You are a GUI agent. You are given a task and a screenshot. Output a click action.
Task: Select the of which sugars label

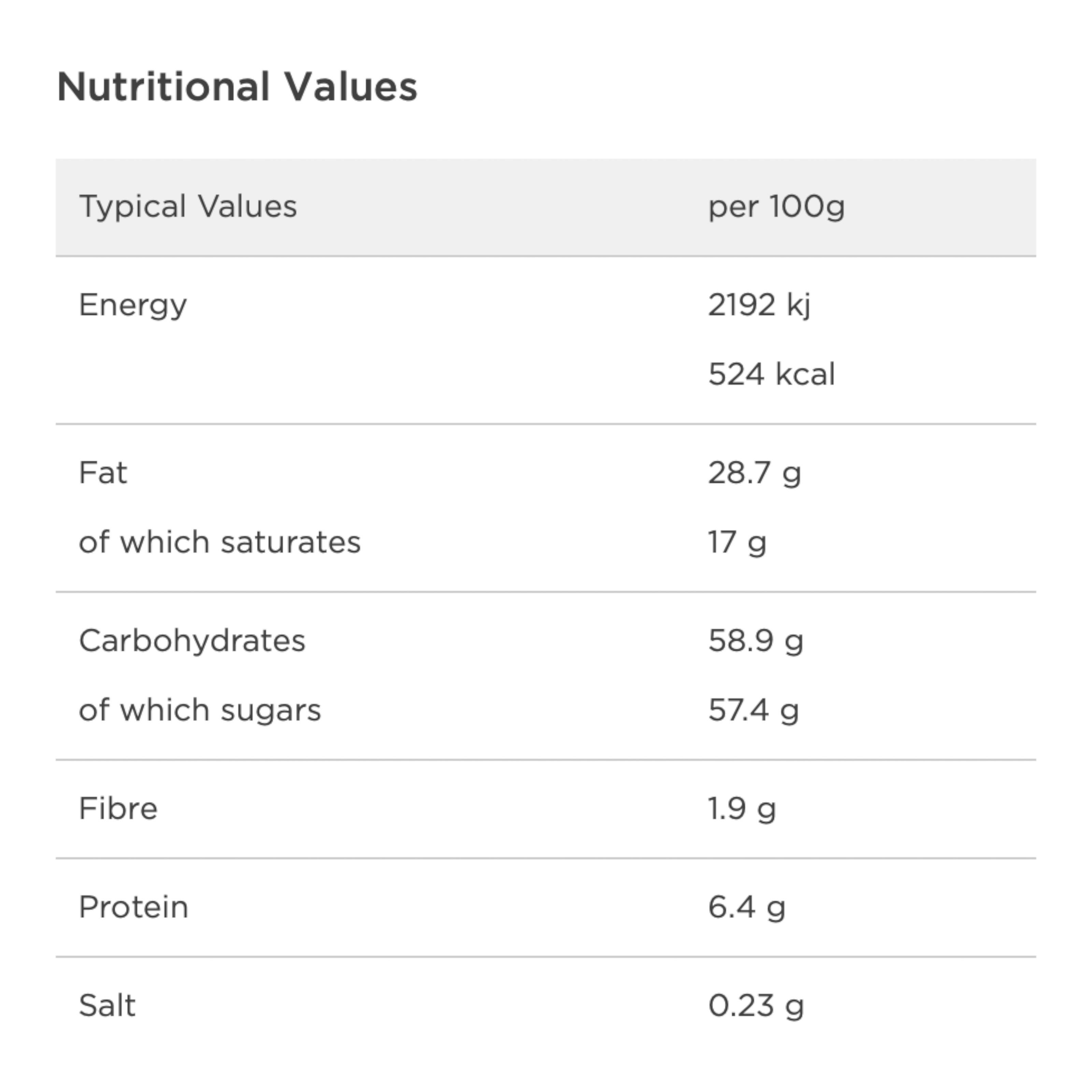click(200, 710)
